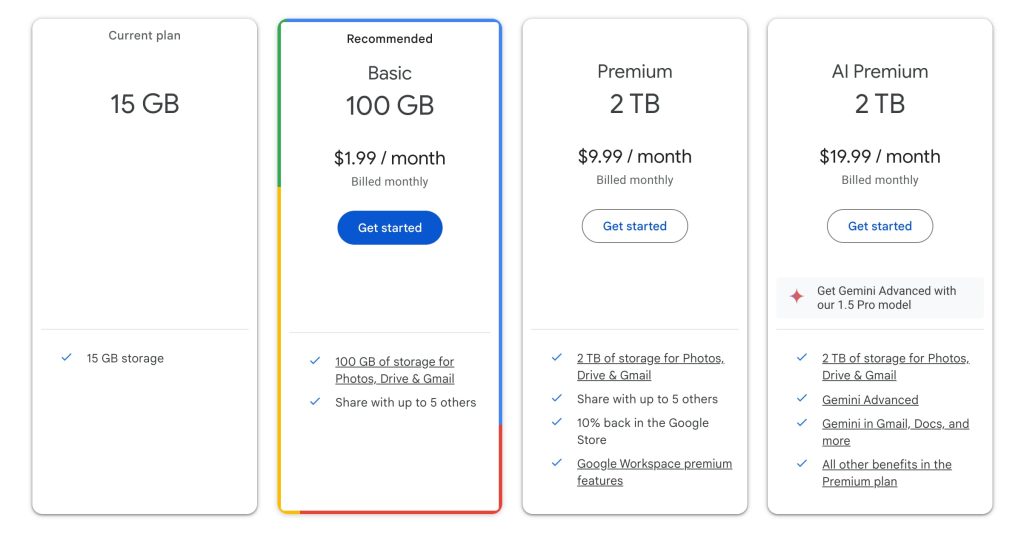This screenshot has width=1024, height=554.
Task: Click checkmark beside All other benefits in Premium plan
Action: point(801,464)
